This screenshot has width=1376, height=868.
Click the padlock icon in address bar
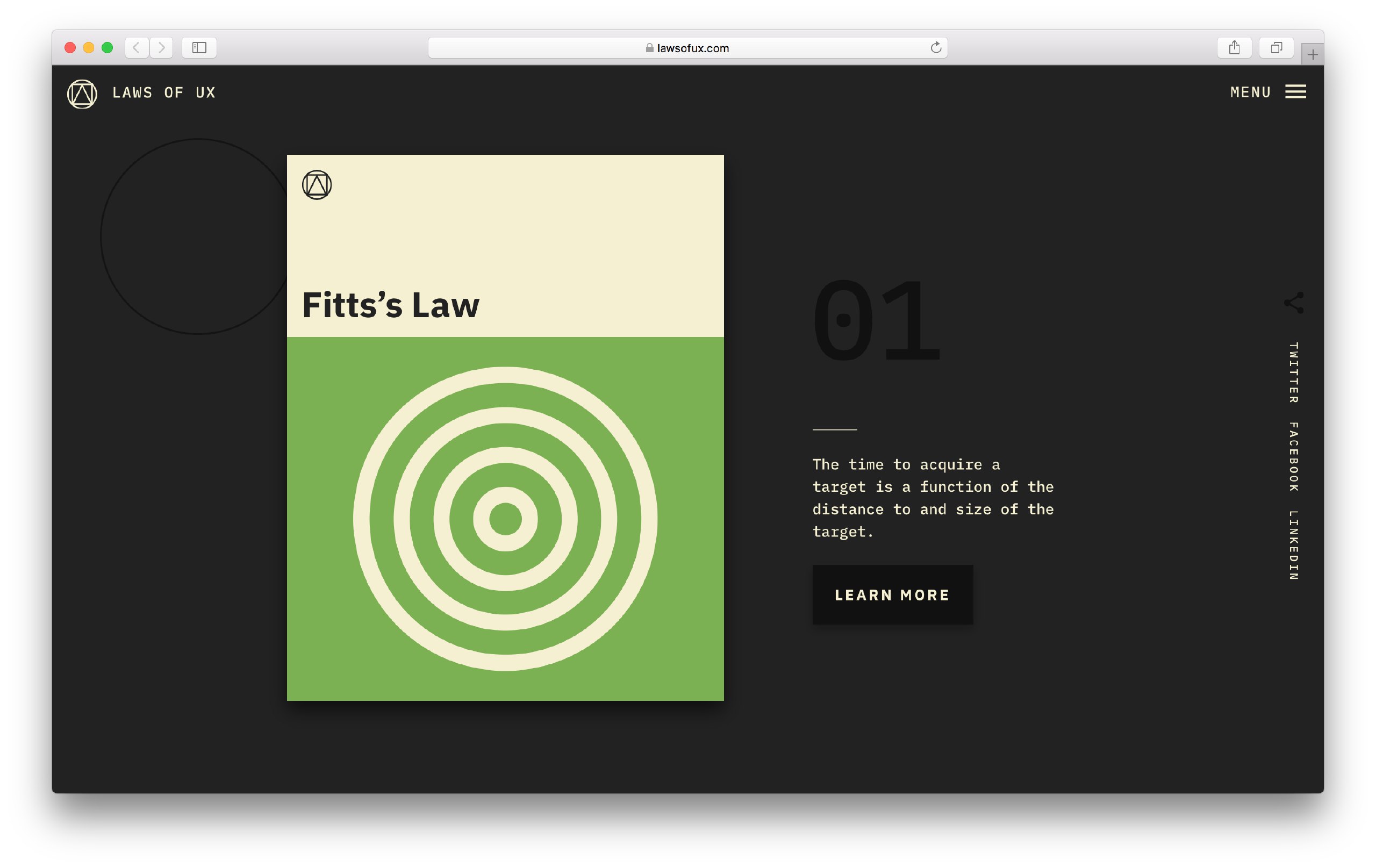tap(650, 48)
